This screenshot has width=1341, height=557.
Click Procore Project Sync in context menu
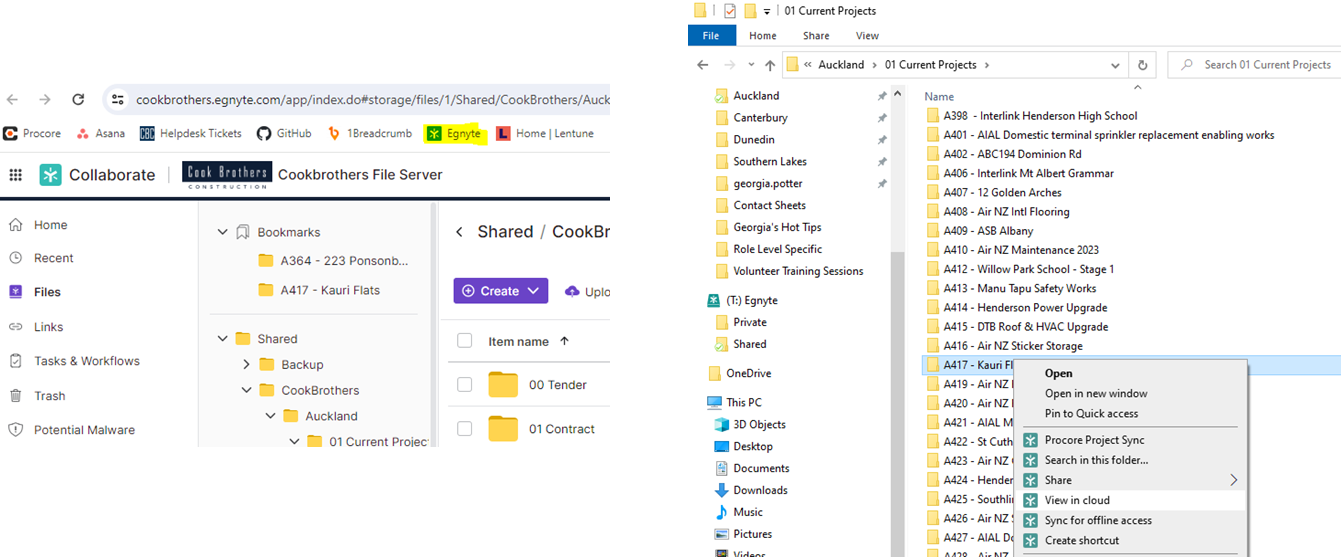pyautogui.click(x=1094, y=440)
